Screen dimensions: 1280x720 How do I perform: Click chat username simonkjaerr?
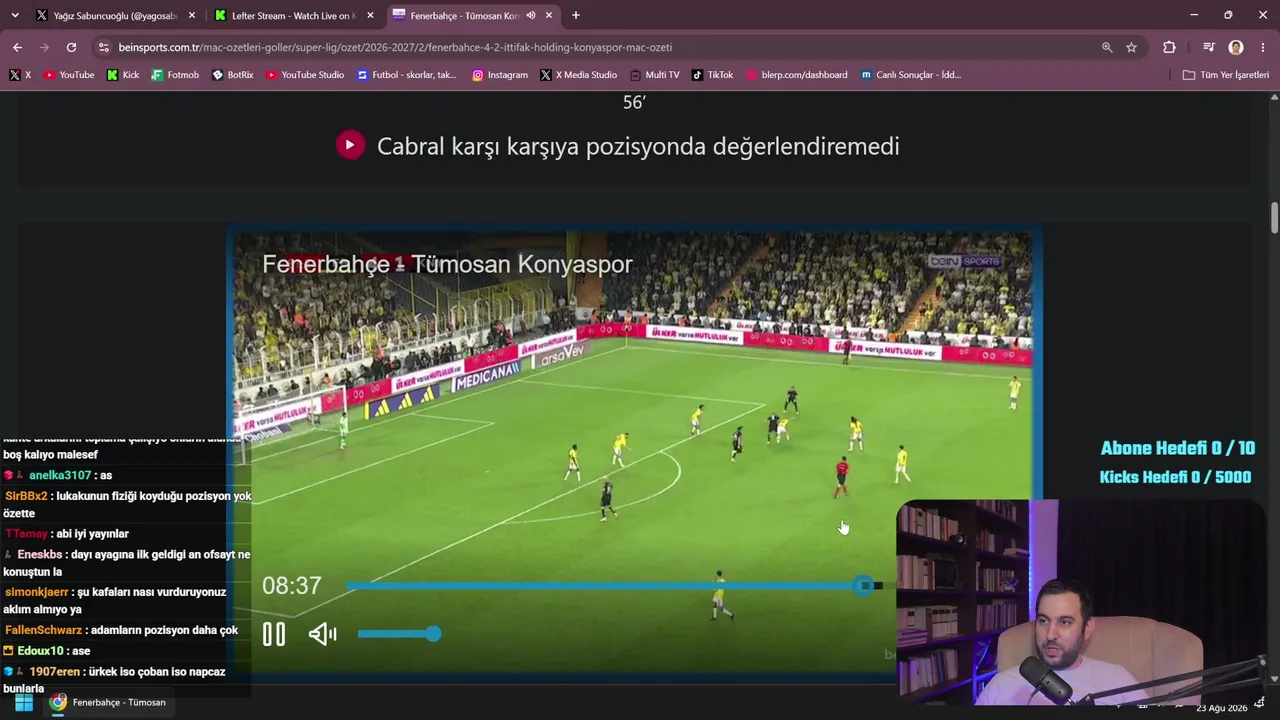[x=37, y=592]
